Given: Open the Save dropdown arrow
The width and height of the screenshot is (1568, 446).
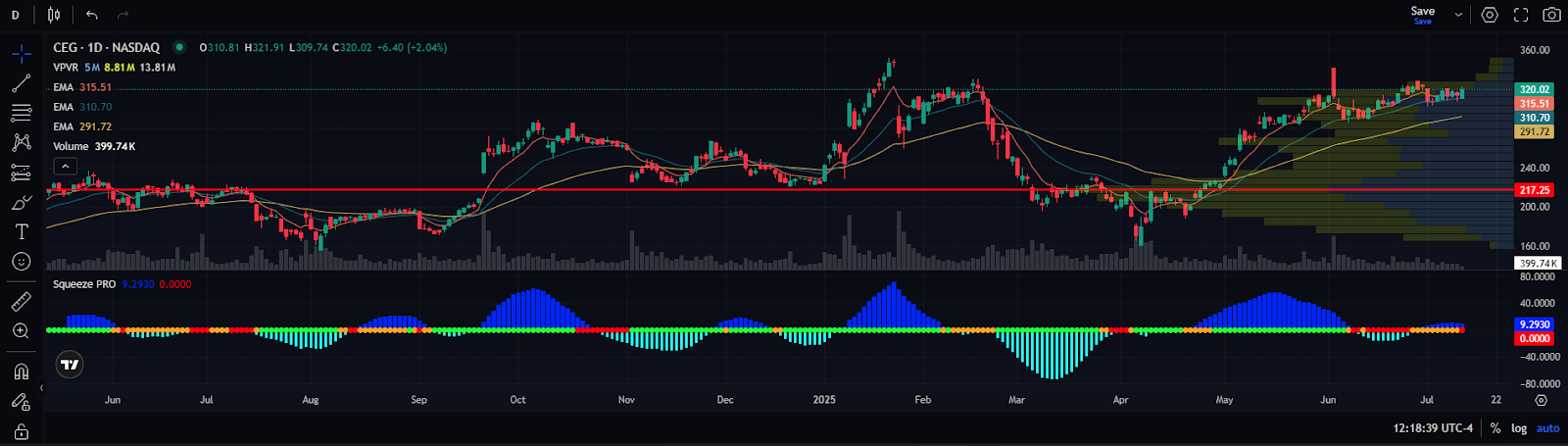Looking at the screenshot, I should [1458, 15].
